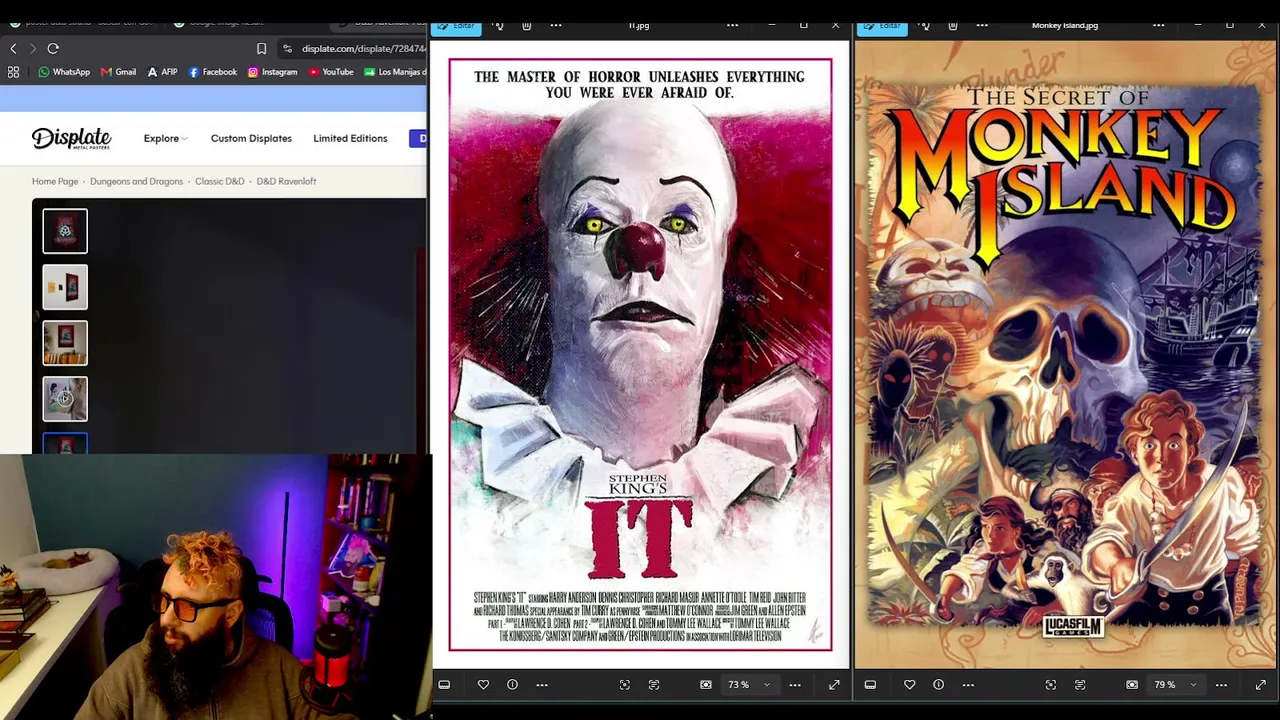Click Editar in the Monkey Island viewer
This screenshot has height=720, width=1280.
[x=883, y=26]
